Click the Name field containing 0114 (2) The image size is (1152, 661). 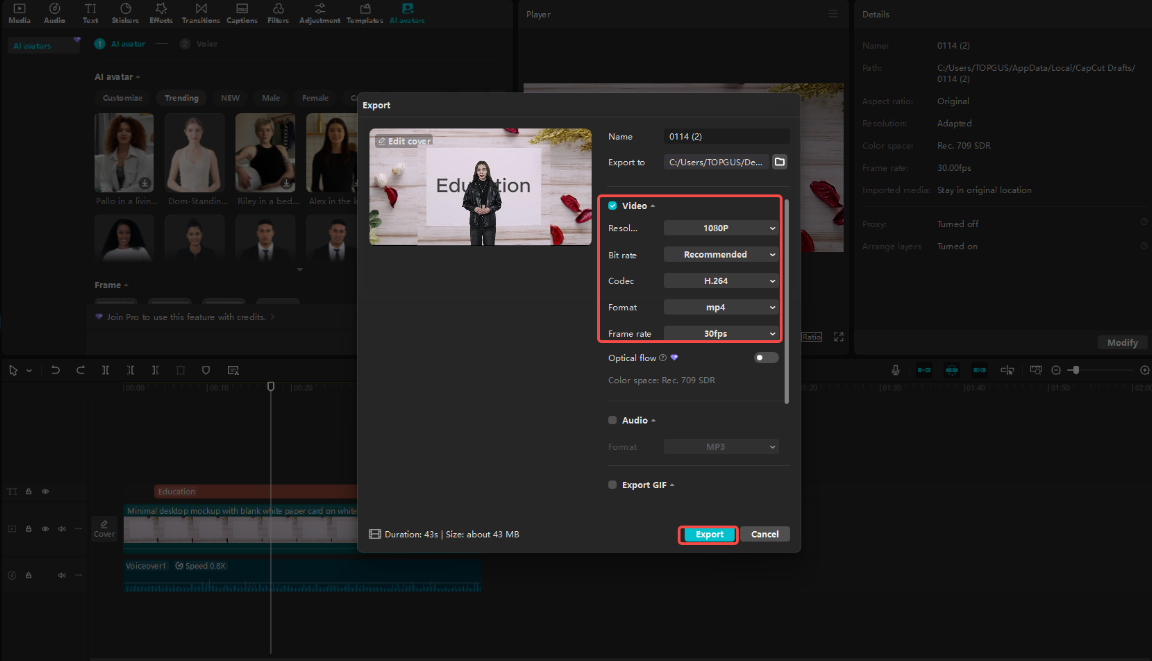(727, 137)
